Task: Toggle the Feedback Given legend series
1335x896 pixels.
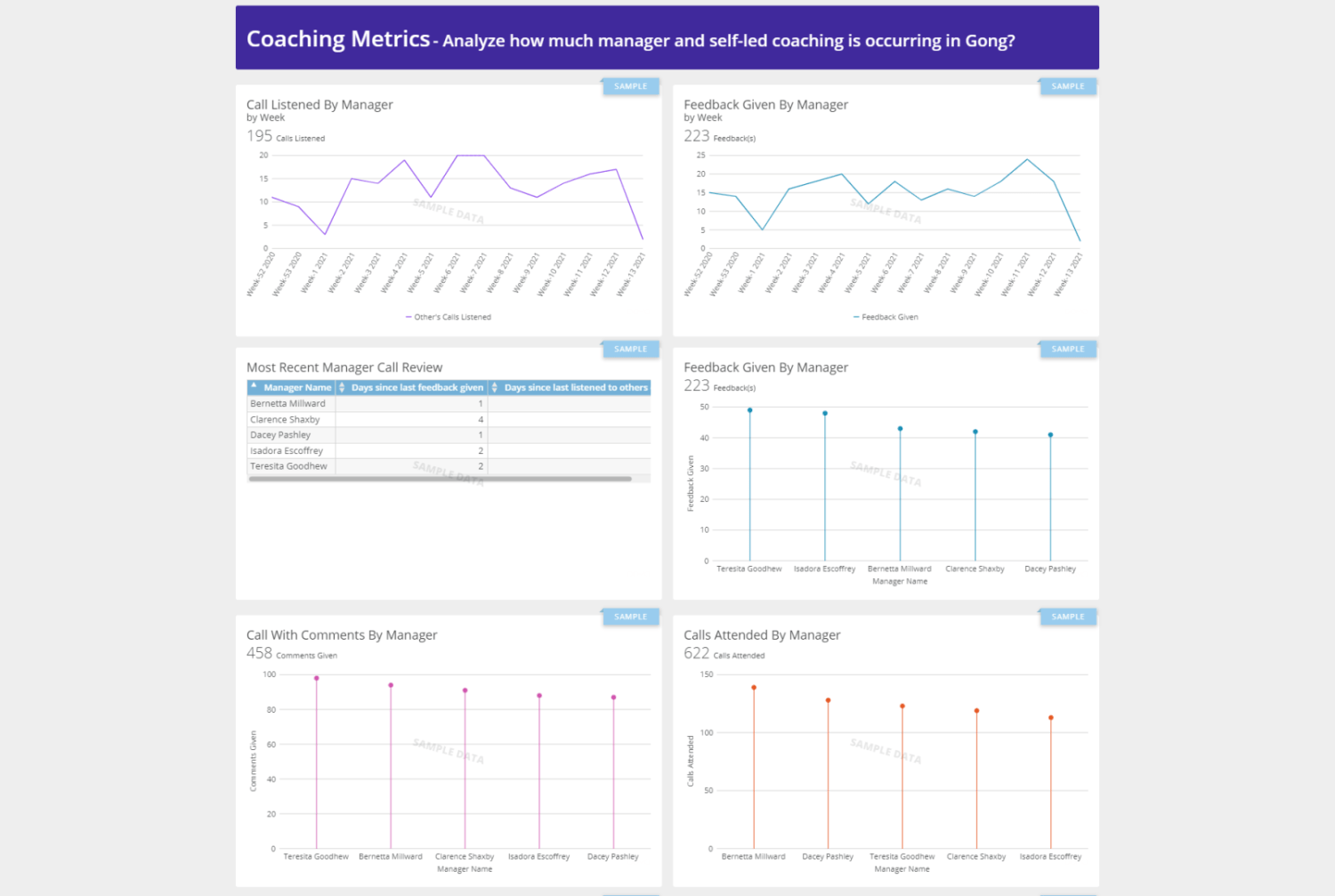Action: [886, 317]
